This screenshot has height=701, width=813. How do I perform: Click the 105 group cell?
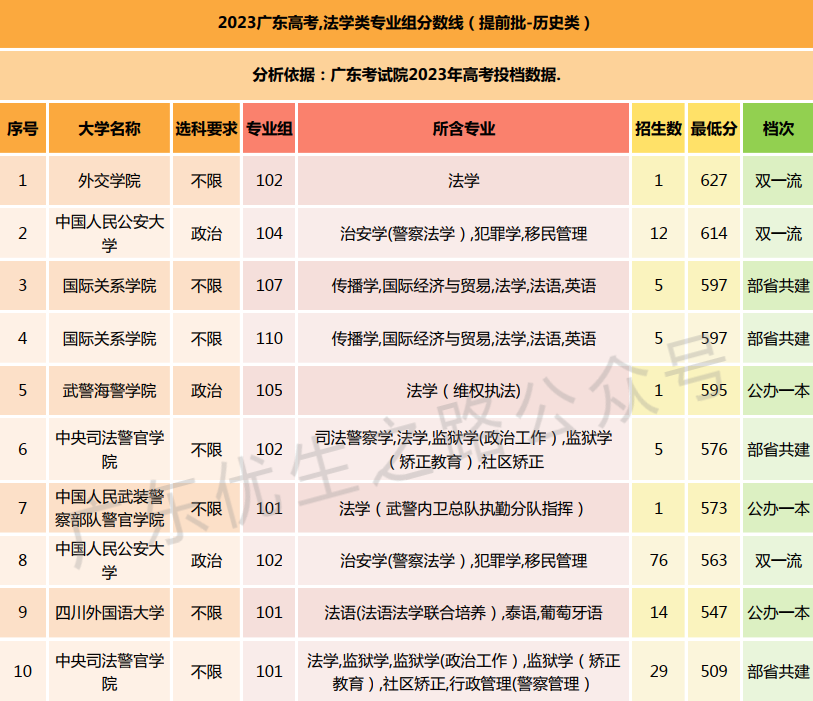[x=269, y=390]
